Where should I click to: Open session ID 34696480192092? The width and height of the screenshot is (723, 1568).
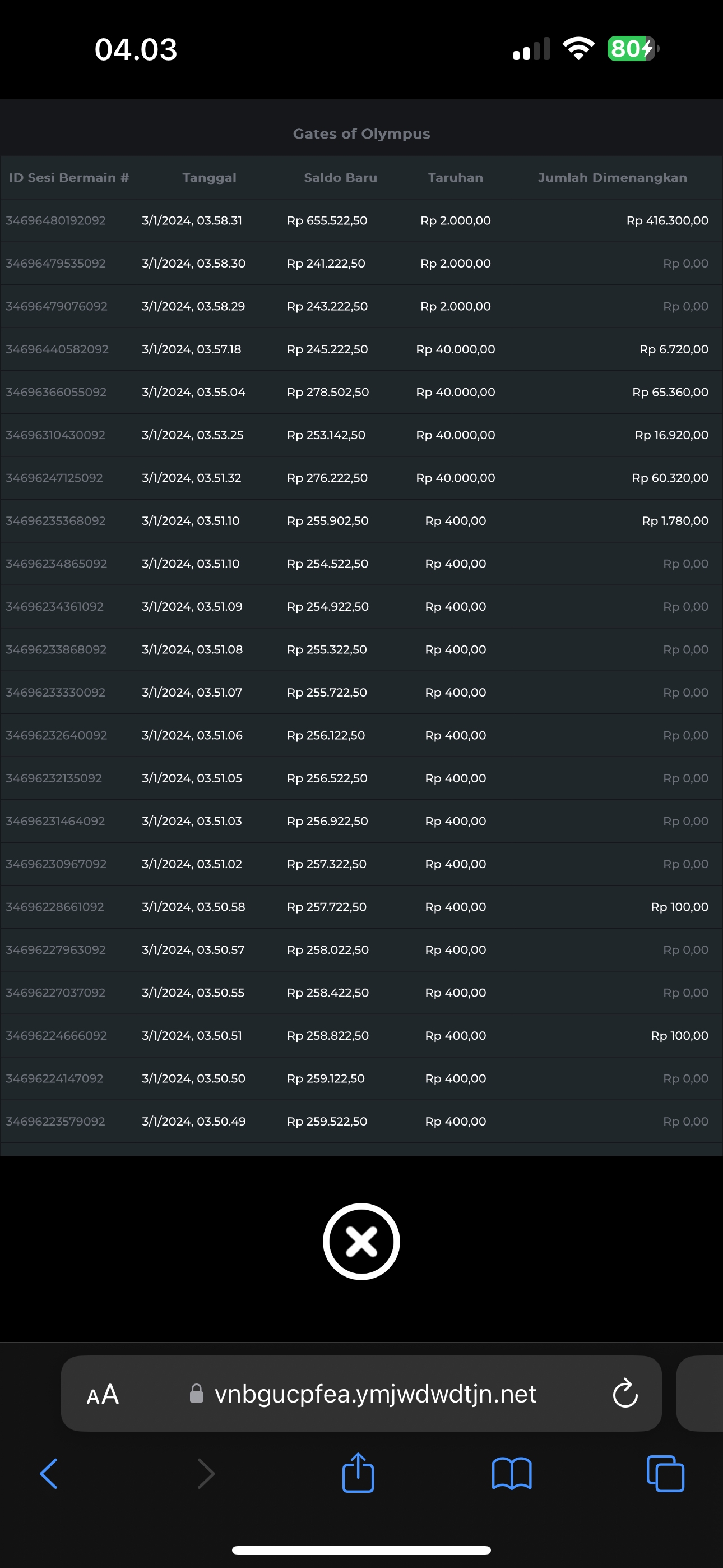(x=56, y=220)
